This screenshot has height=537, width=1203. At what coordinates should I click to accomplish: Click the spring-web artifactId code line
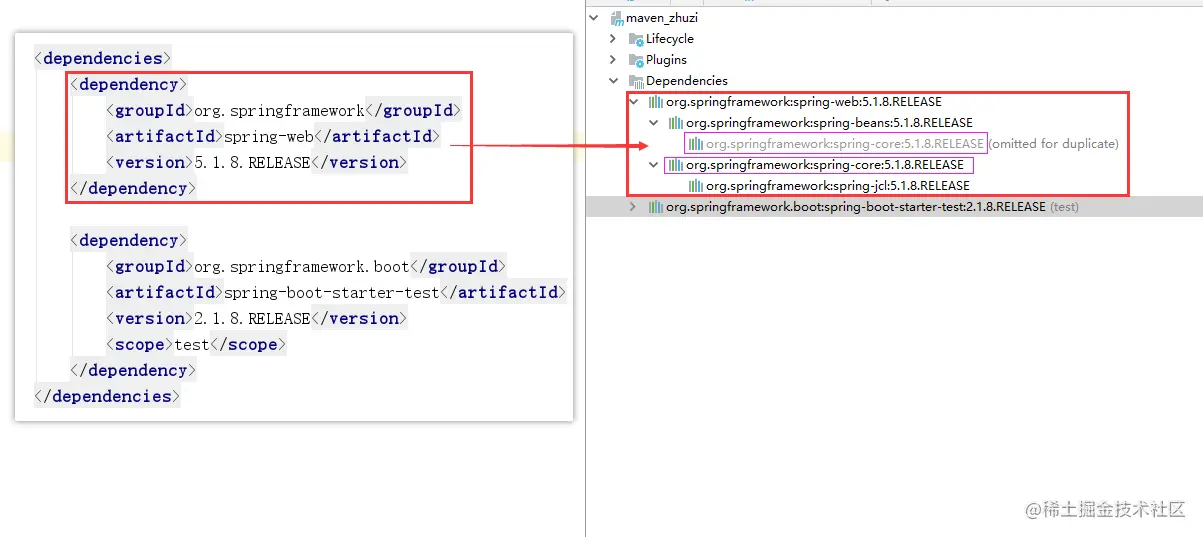272,136
